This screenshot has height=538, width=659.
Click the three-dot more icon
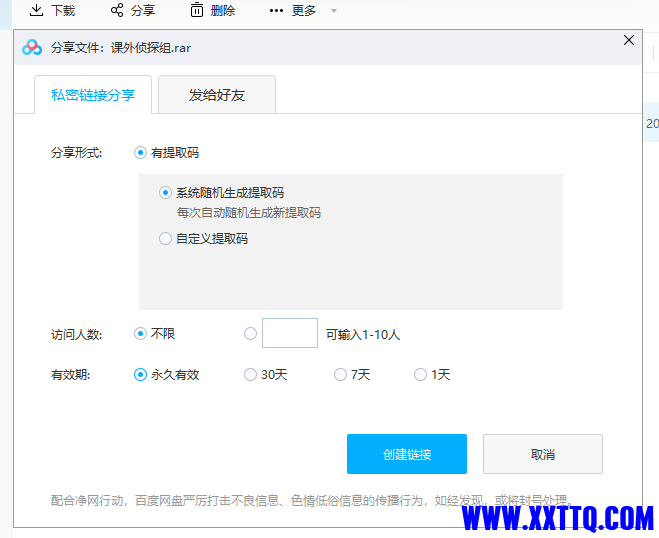click(x=276, y=11)
